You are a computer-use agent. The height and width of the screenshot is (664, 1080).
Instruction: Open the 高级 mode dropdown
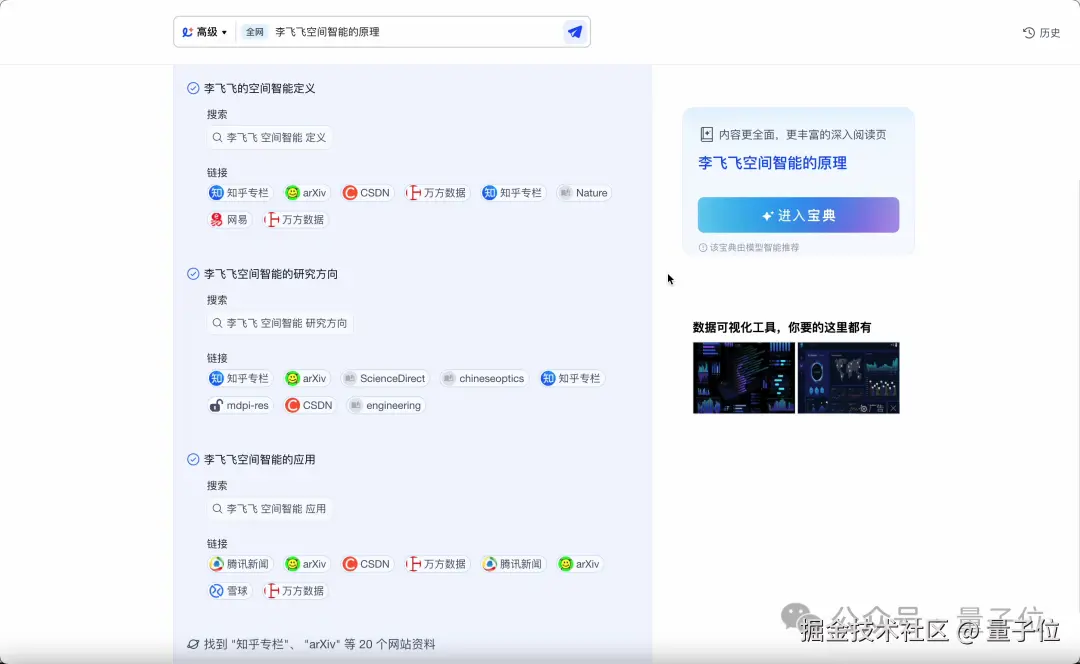tap(205, 32)
